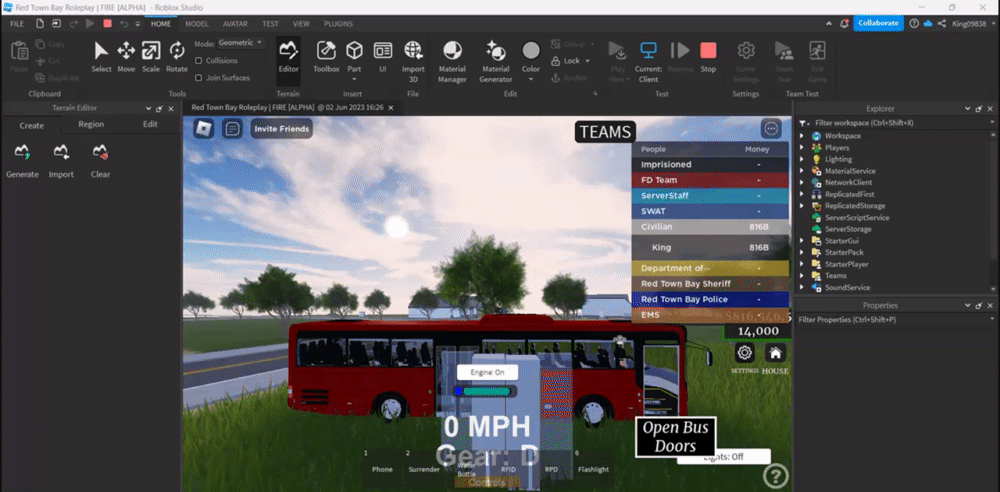Open the Mode Geometric dropdown

[x=240, y=43]
